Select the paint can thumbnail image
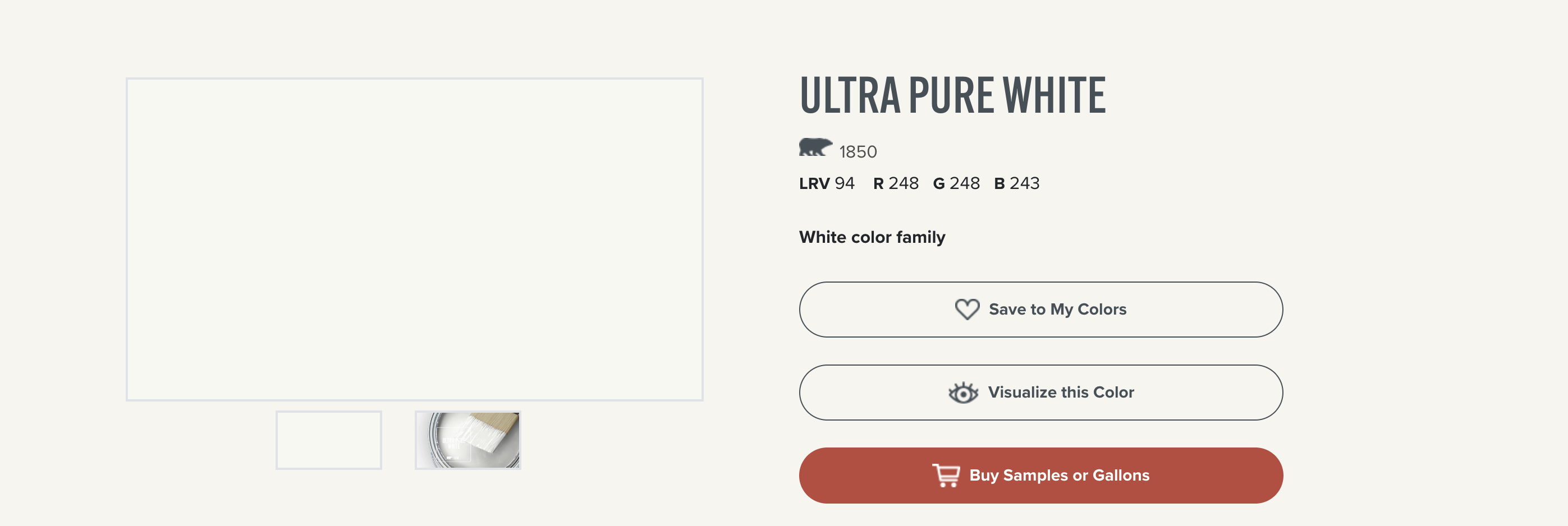The image size is (1568, 526). (x=467, y=440)
